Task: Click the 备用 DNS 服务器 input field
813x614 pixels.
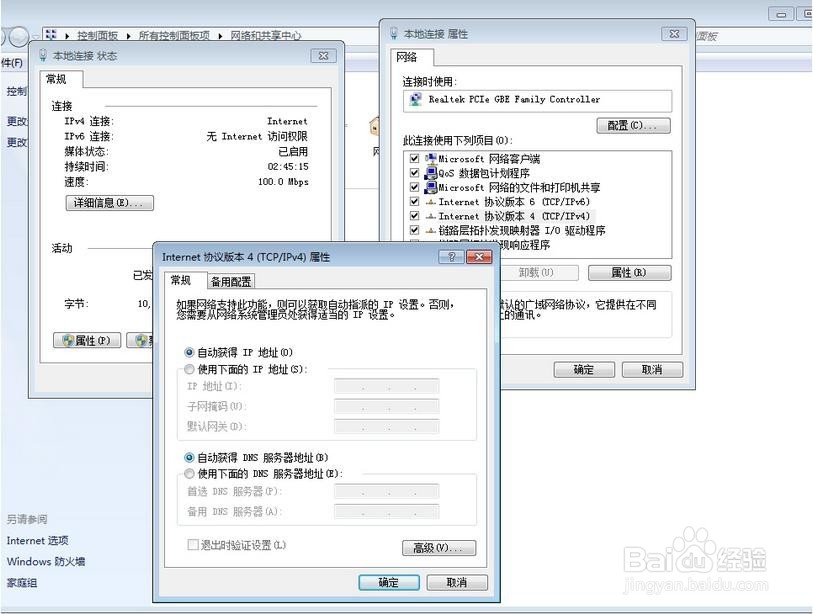Action: (387, 512)
